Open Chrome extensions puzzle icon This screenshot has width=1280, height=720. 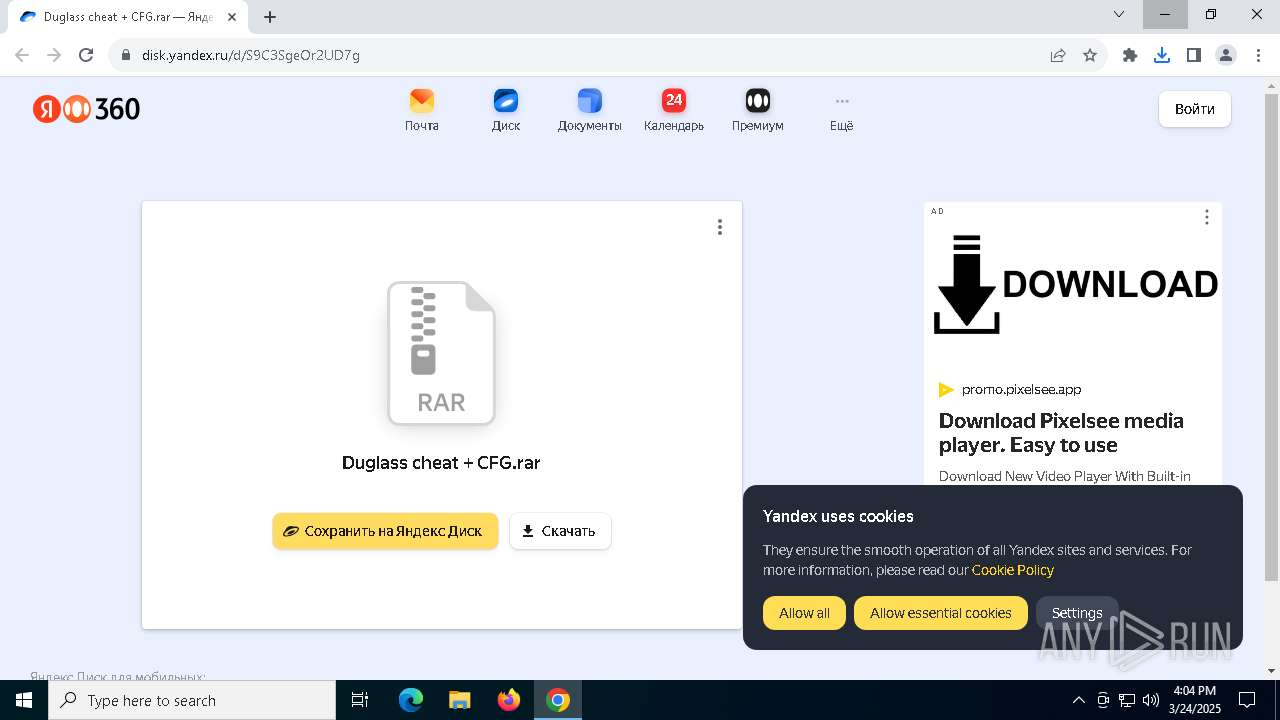pos(1130,55)
